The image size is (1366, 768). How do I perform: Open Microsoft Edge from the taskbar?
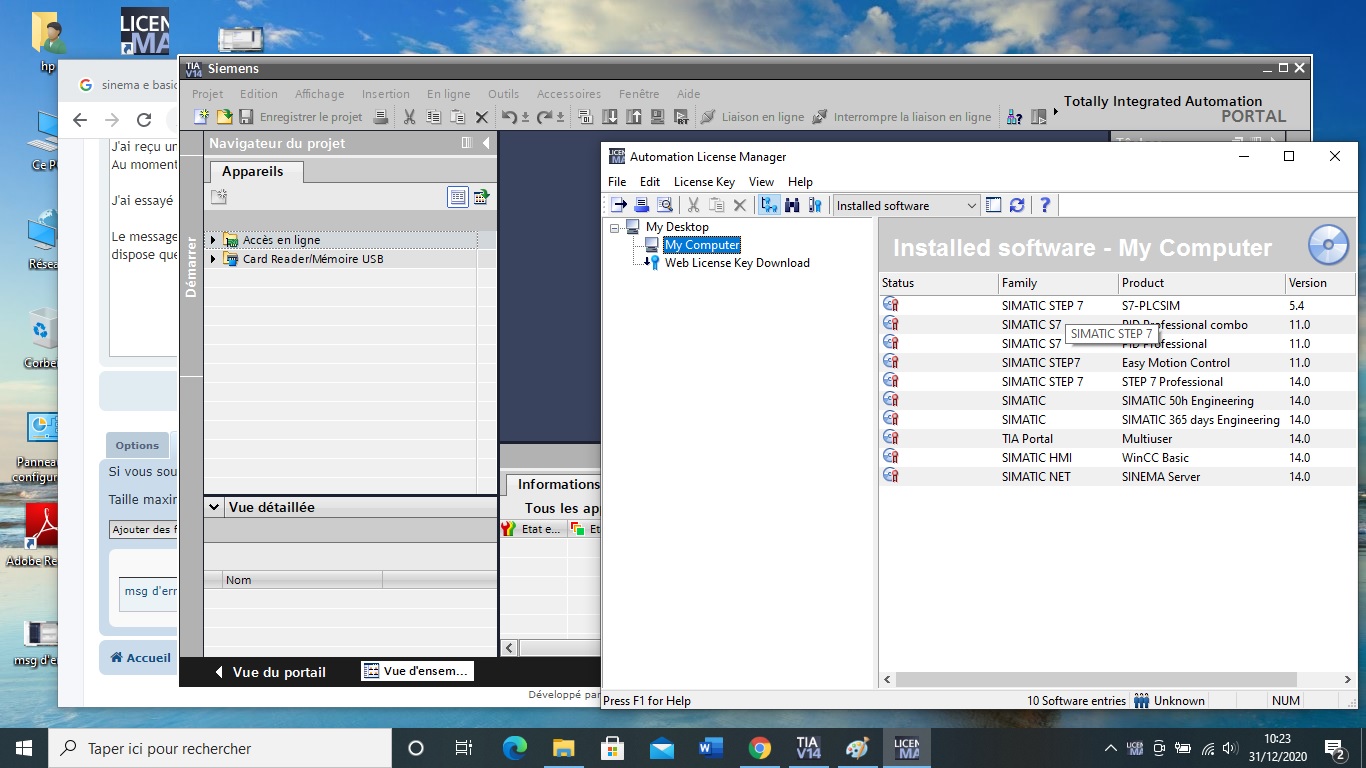pyautogui.click(x=514, y=748)
